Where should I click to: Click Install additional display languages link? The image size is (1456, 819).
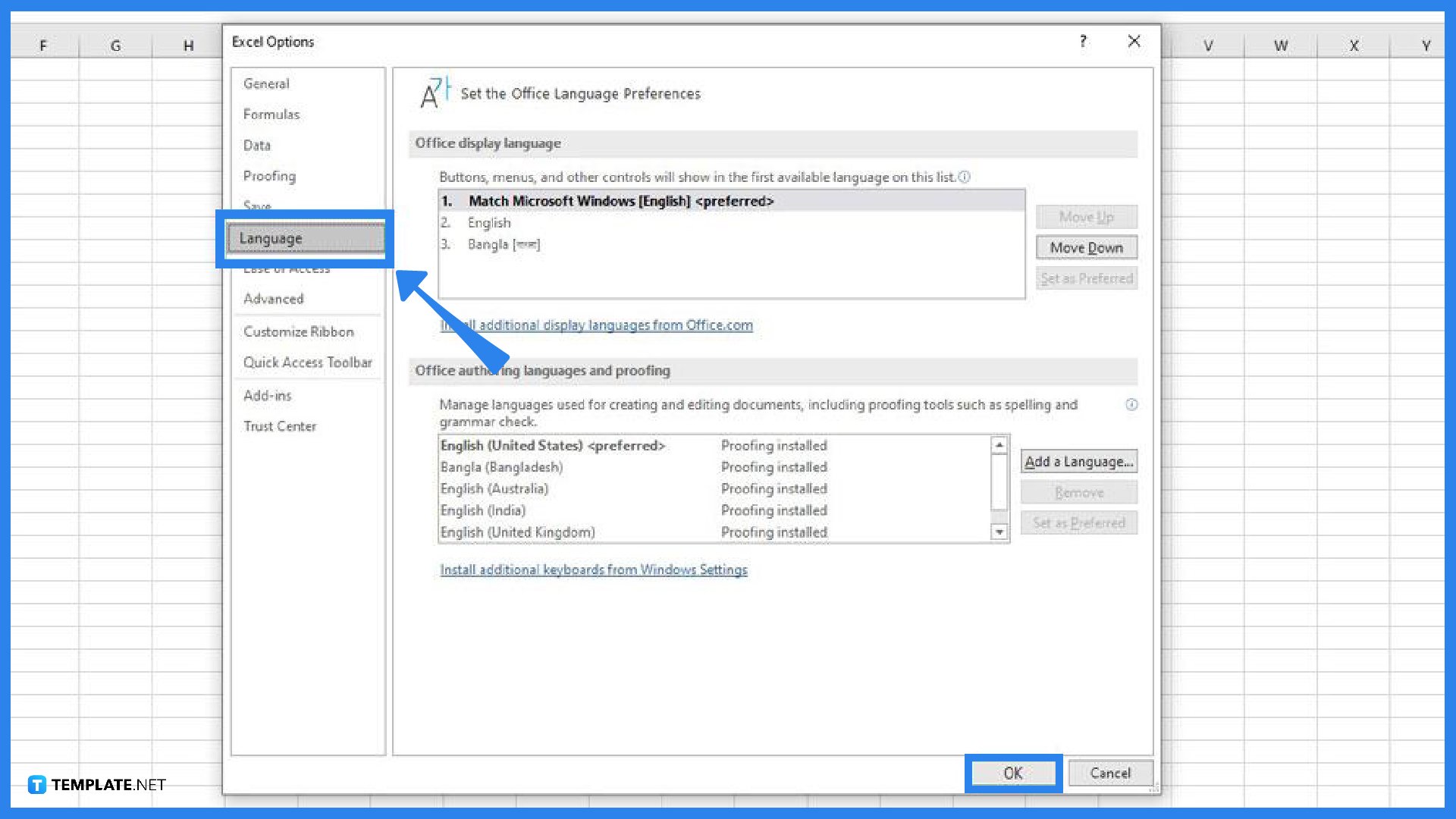[596, 325]
